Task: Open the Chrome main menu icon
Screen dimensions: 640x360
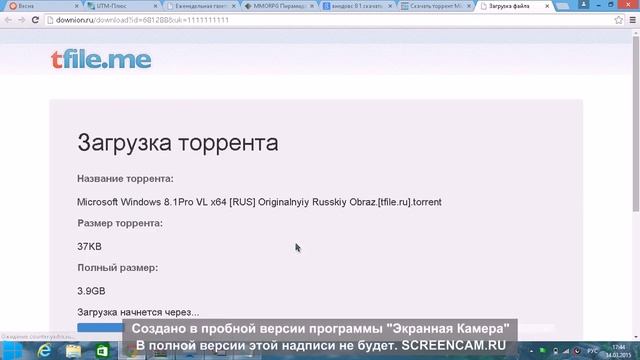Action: (x=633, y=20)
